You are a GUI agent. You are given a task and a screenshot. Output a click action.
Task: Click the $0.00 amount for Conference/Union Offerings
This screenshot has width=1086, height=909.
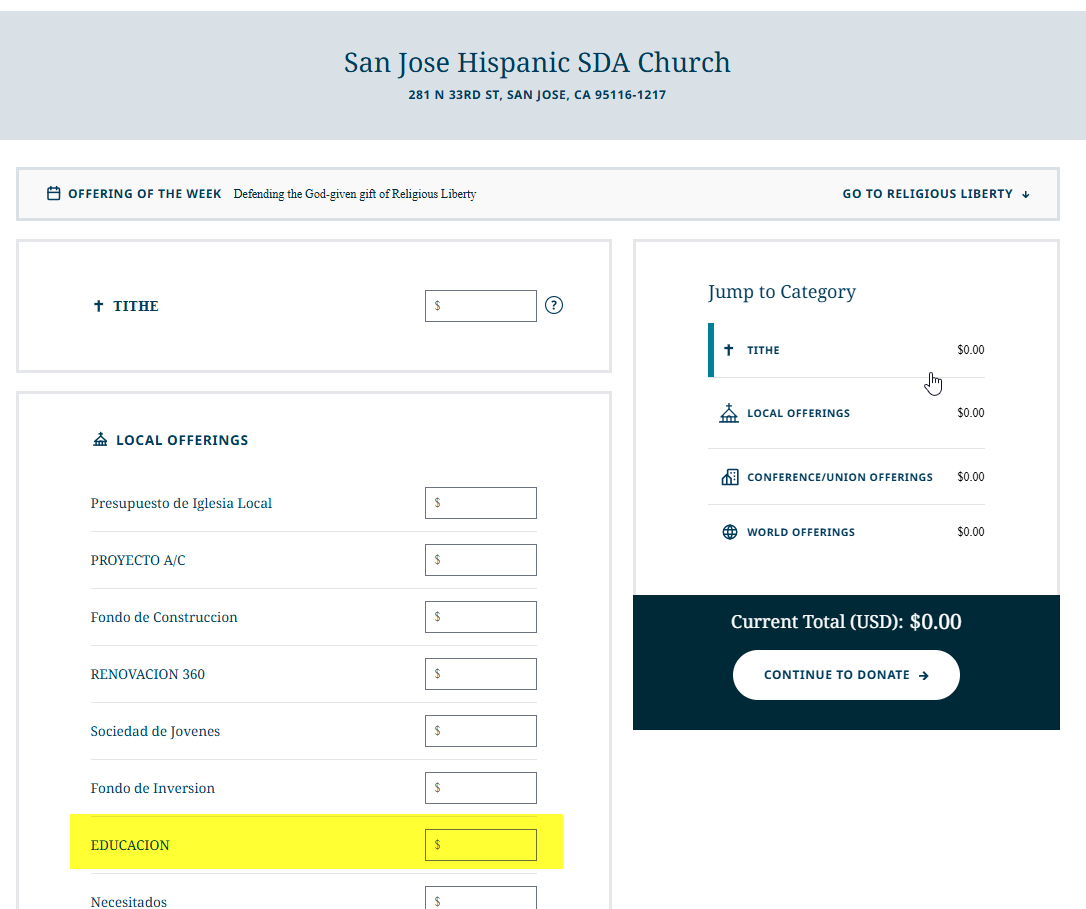click(970, 477)
